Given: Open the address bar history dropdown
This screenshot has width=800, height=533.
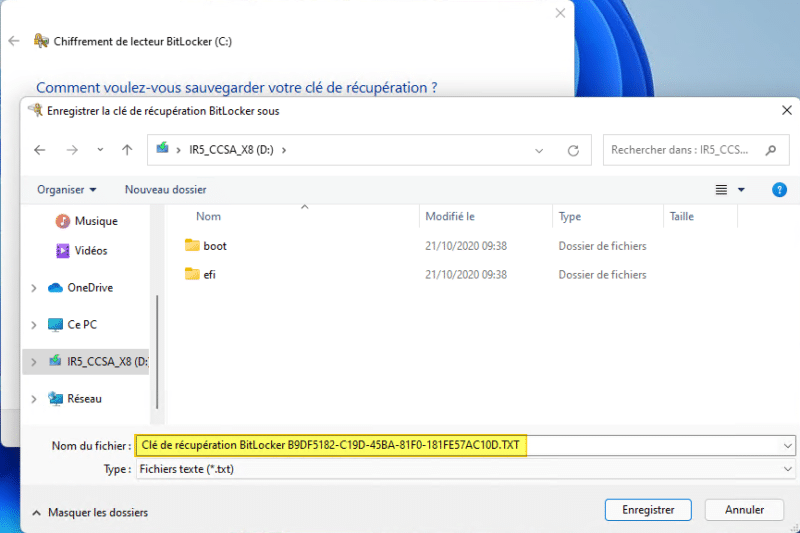Looking at the screenshot, I should (x=539, y=150).
